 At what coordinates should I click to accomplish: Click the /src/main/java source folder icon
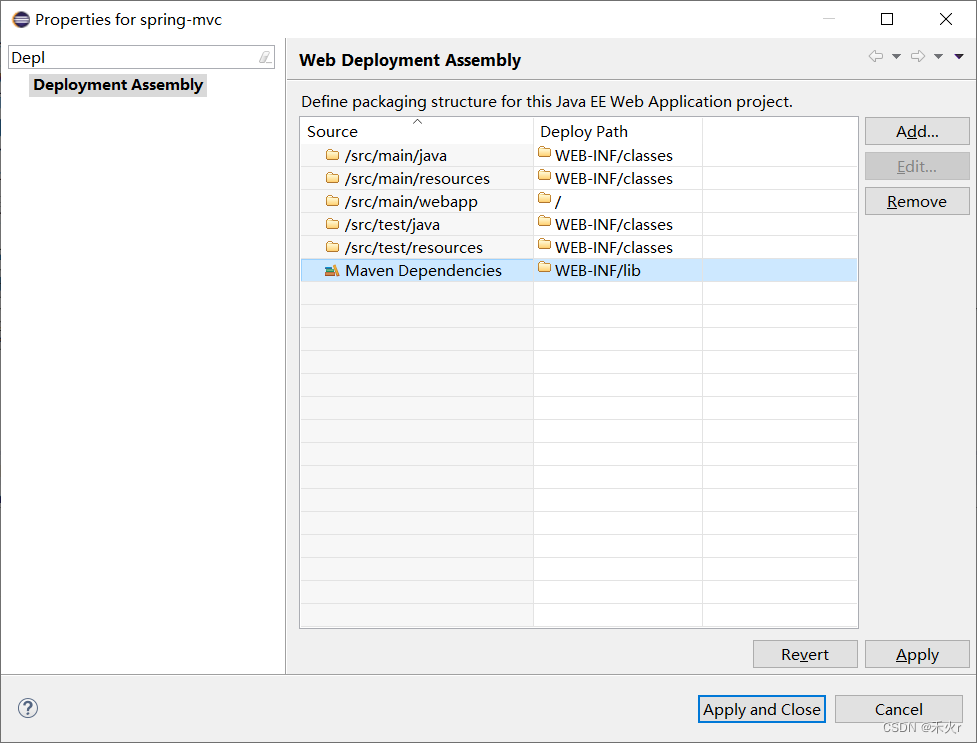(x=332, y=155)
